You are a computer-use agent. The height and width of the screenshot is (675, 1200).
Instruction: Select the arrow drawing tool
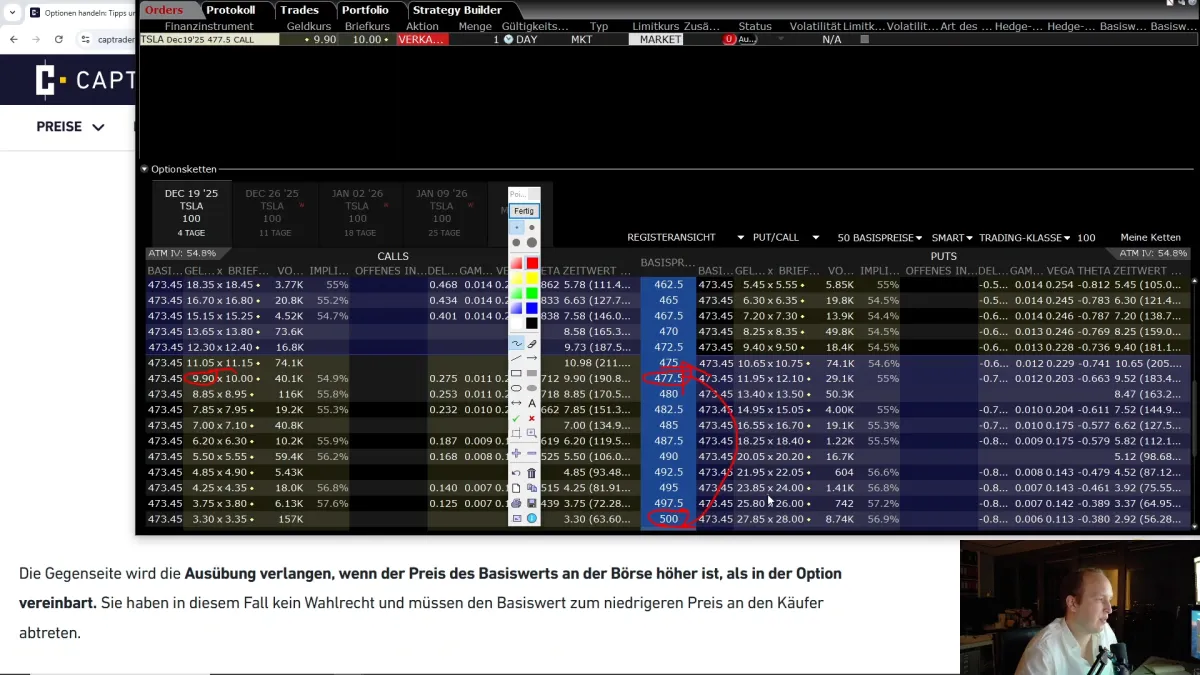pos(532,358)
